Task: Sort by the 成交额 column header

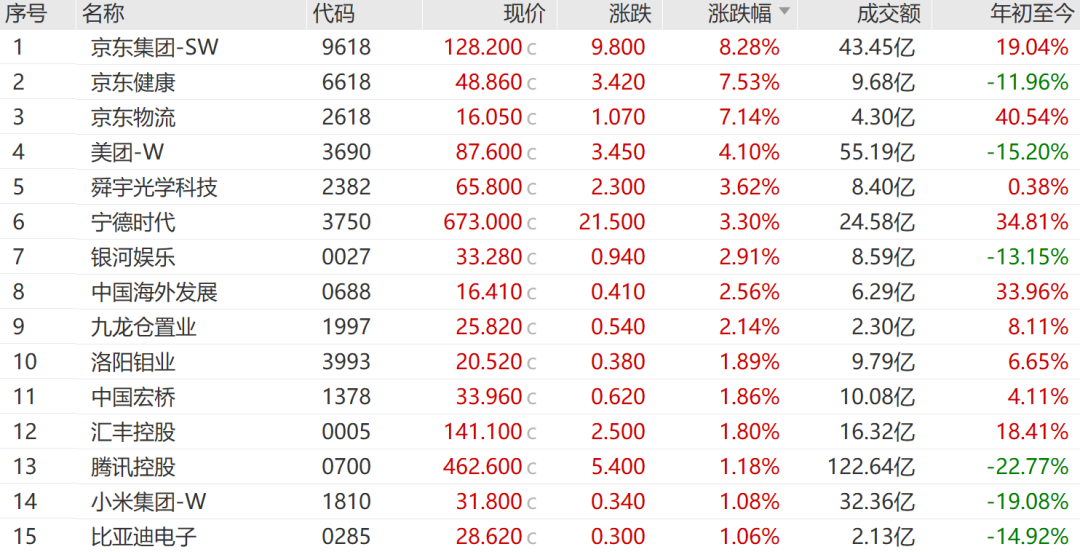Action: [x=889, y=13]
